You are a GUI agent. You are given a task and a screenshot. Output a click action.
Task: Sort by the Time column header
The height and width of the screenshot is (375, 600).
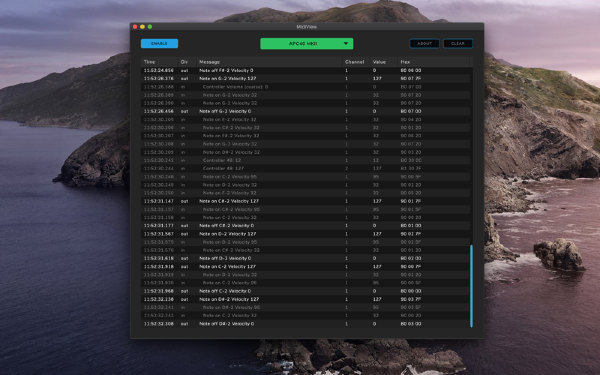149,62
